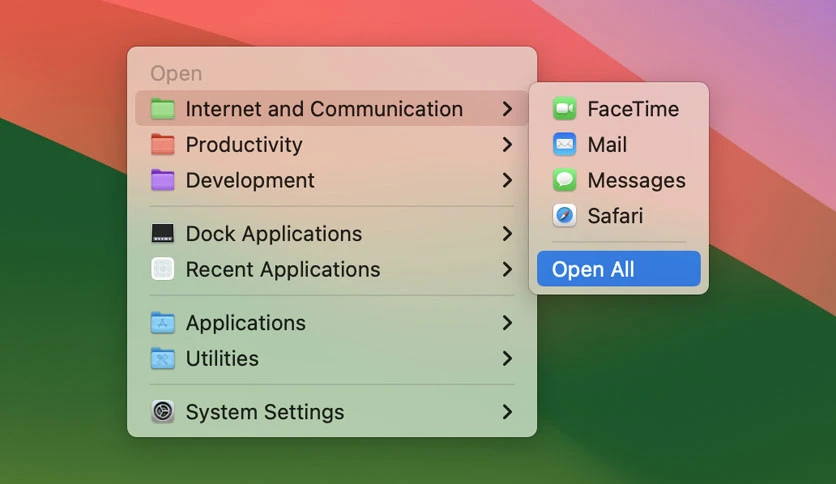Expand the Applications submenu chevron
836x484 pixels.
(507, 322)
